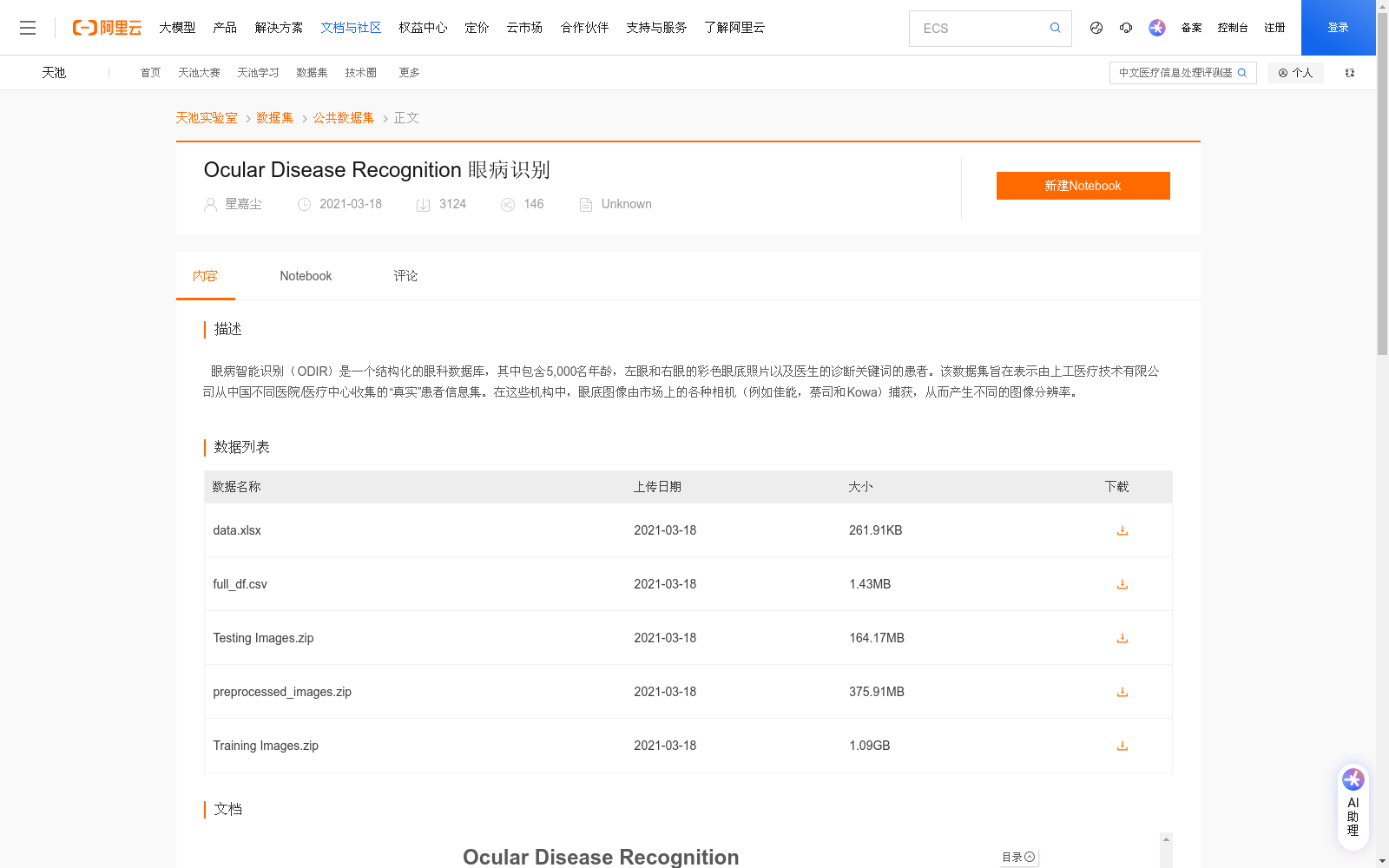Open the 合作伙伴 menu item

tap(584, 28)
